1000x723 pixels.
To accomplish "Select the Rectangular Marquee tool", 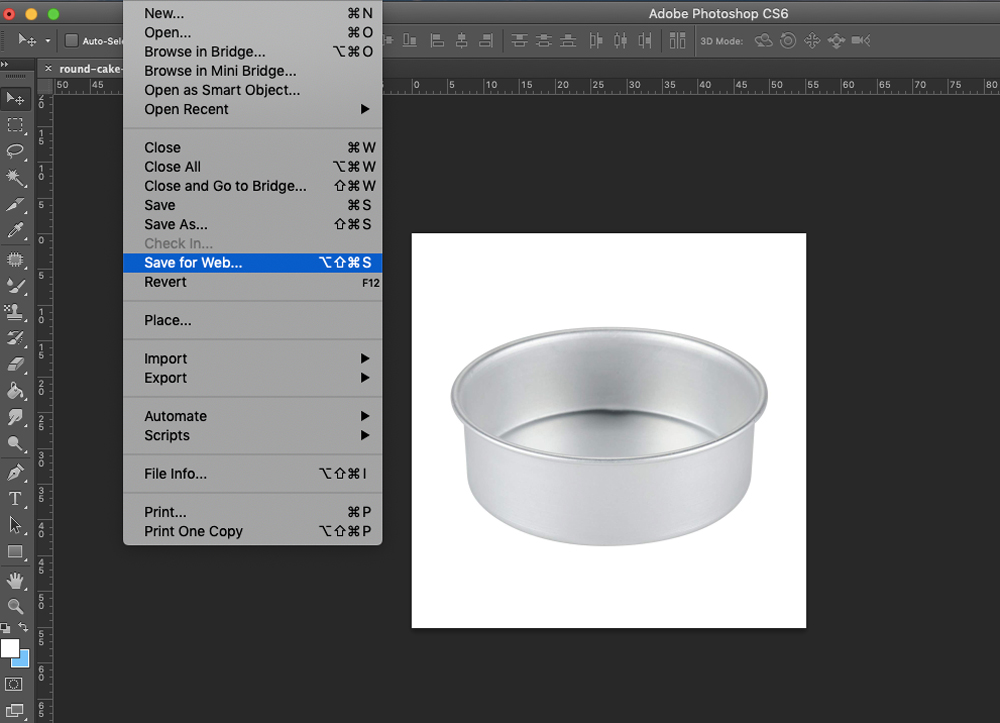I will point(15,124).
